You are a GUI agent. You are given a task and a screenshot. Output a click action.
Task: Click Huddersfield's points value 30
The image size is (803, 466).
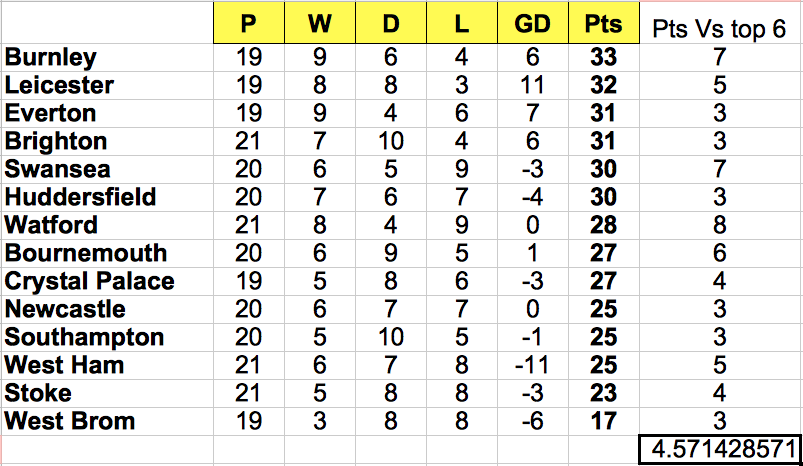pyautogui.click(x=604, y=198)
